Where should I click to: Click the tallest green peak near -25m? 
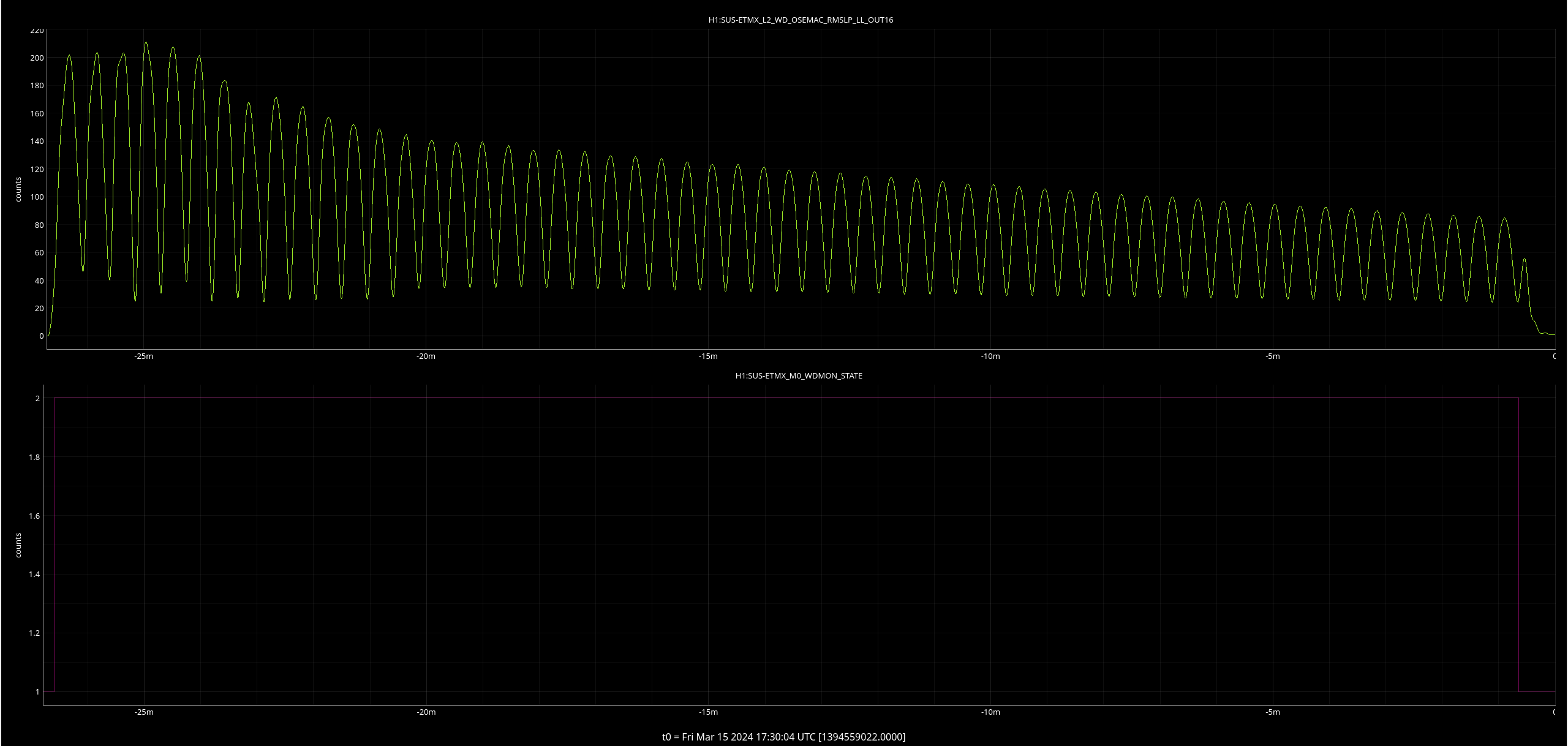coord(146,43)
